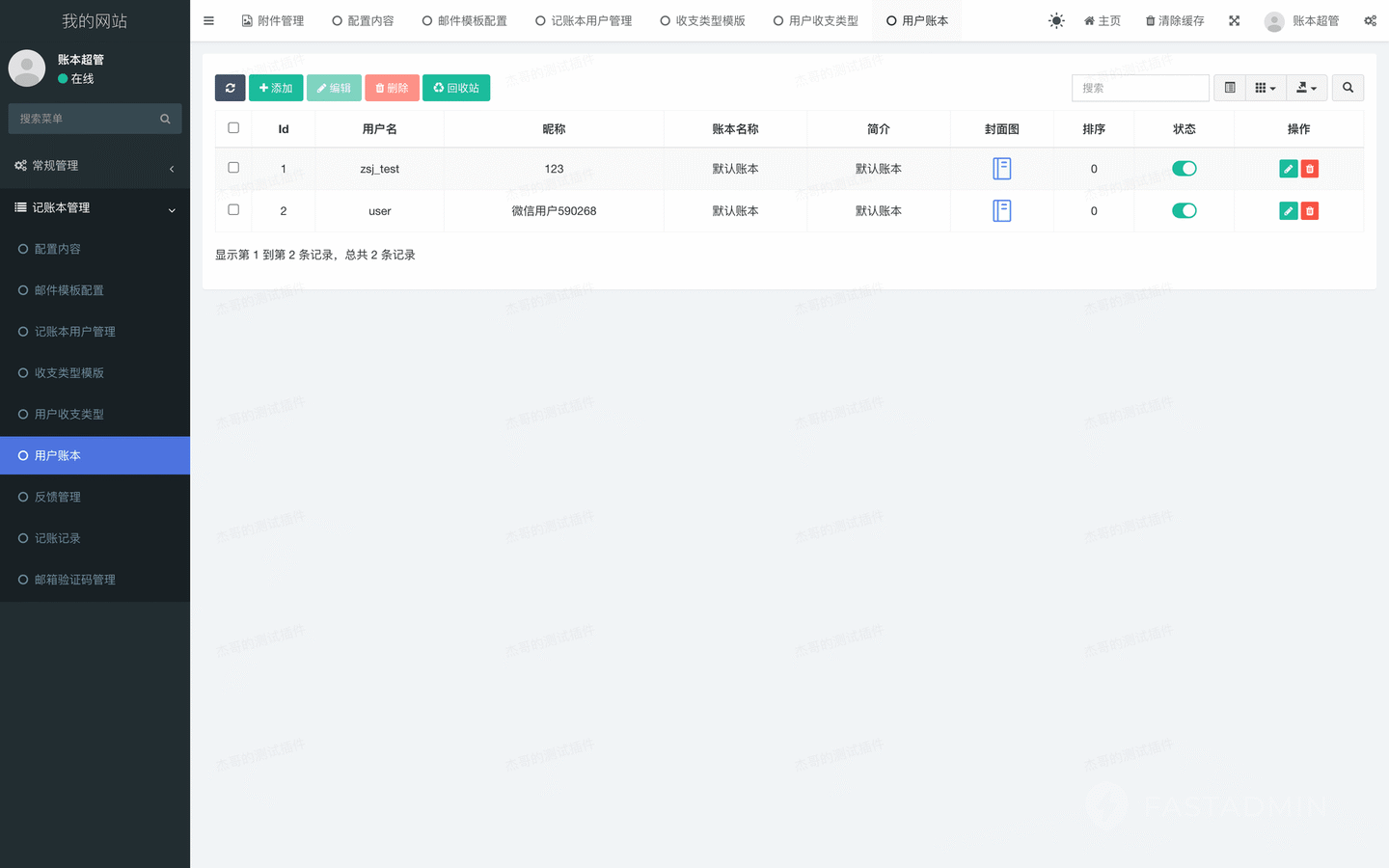Enter fullscreen with the expand icon

[1234, 20]
